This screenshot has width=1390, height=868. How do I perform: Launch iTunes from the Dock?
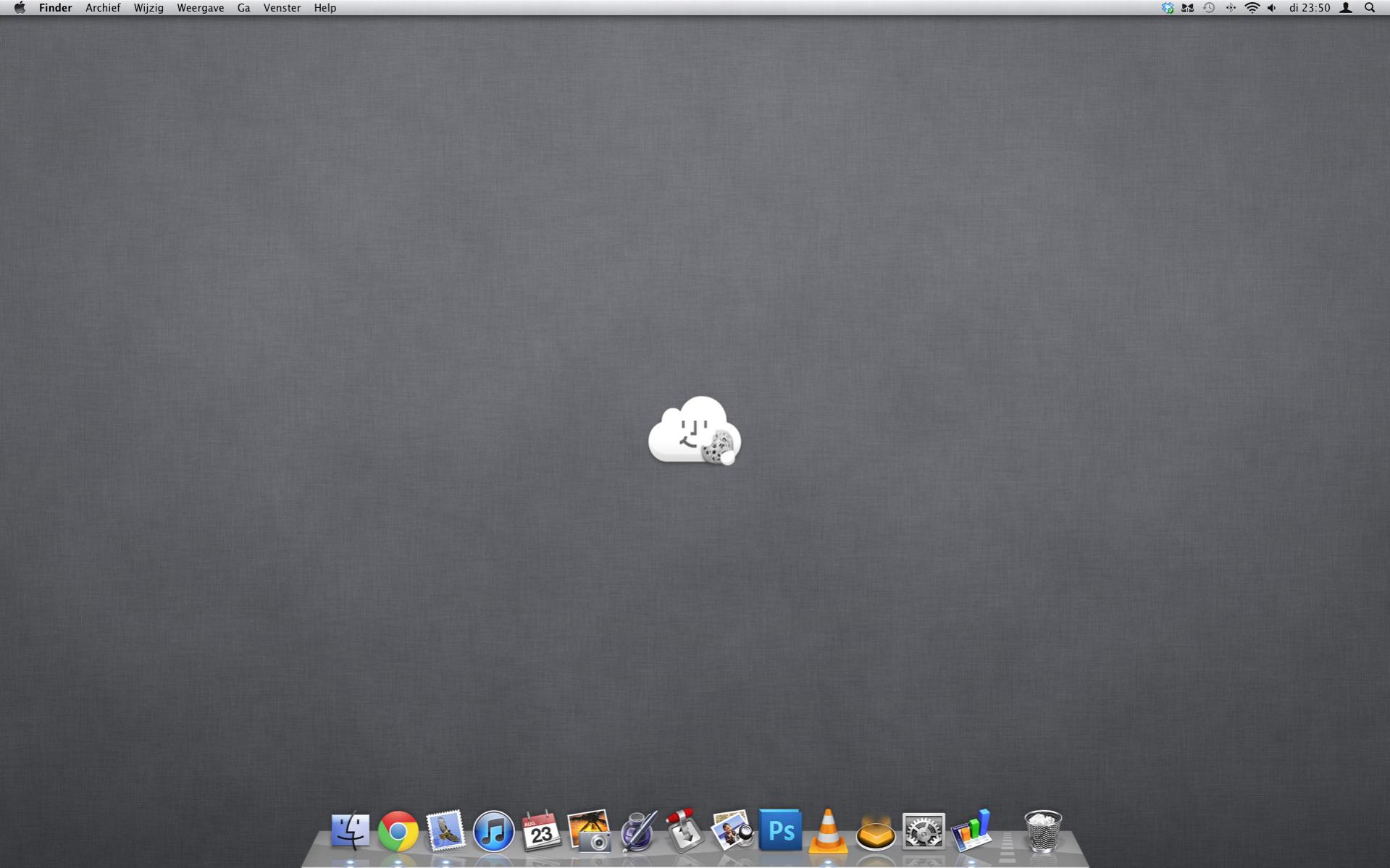[493, 830]
